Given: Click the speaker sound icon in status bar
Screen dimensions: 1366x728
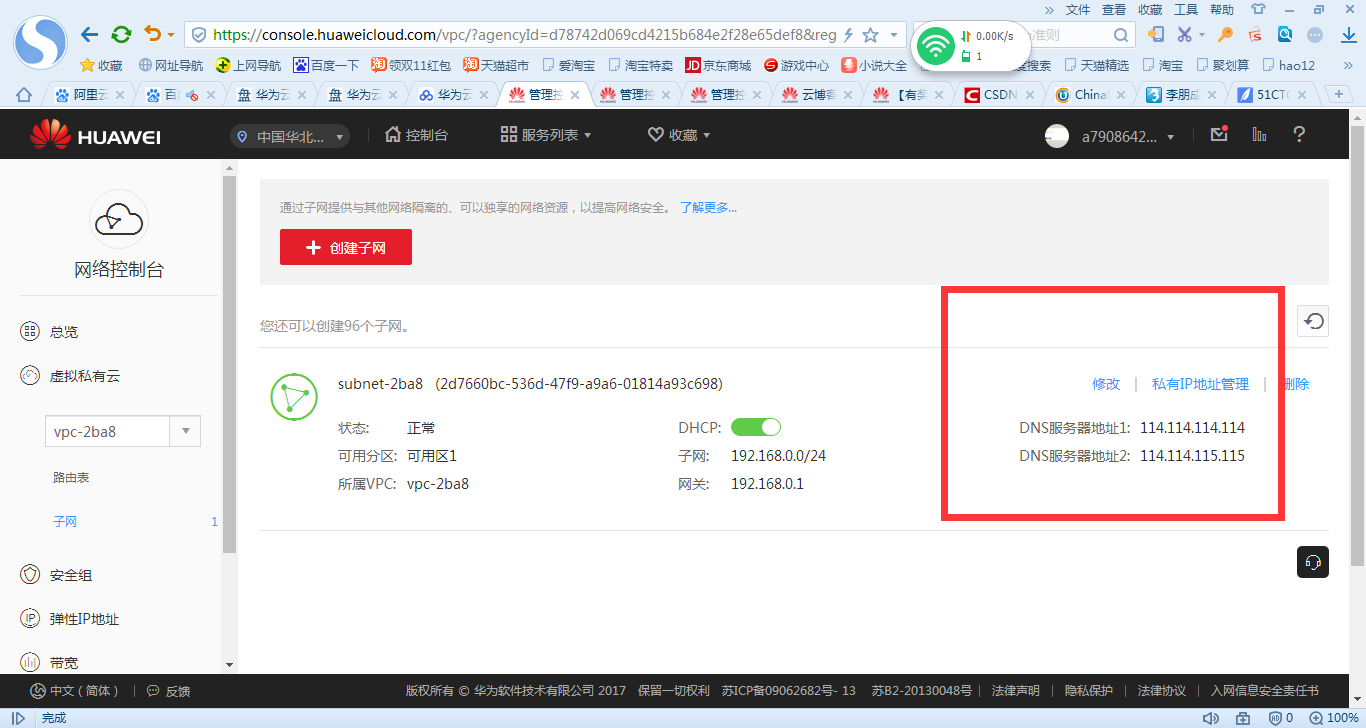Looking at the screenshot, I should click(1211, 718).
